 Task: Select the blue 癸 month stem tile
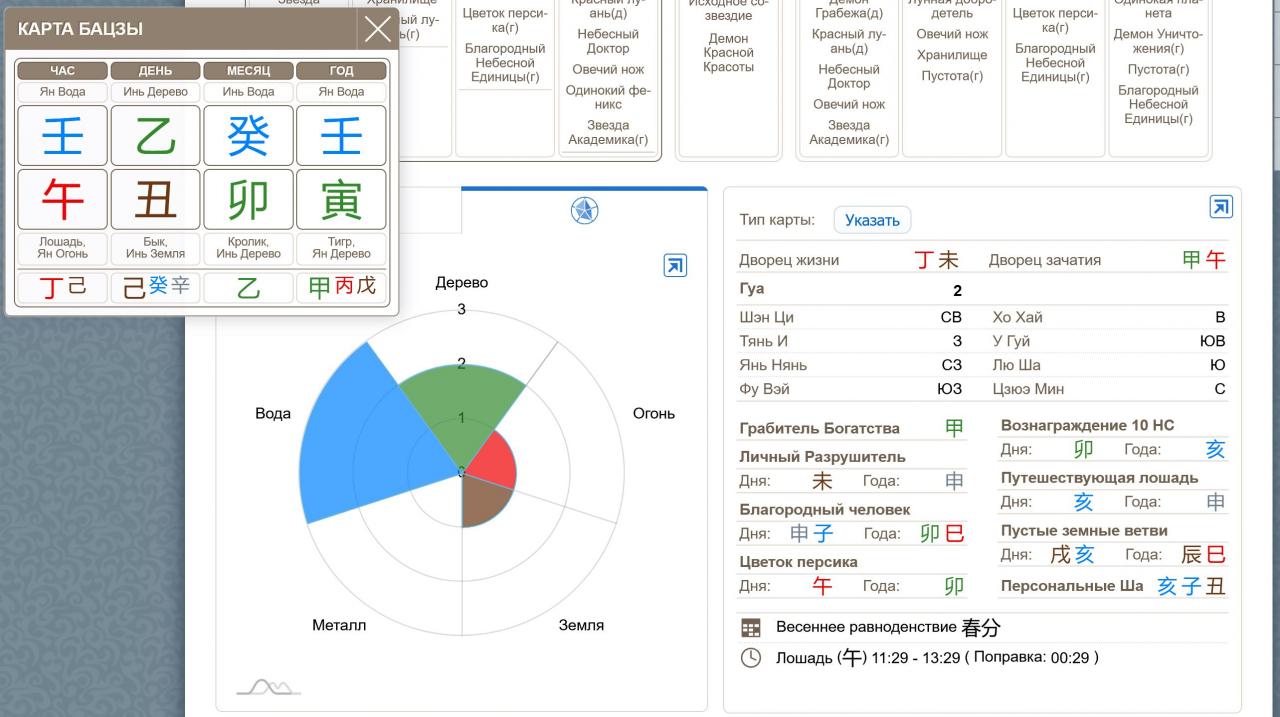248,135
